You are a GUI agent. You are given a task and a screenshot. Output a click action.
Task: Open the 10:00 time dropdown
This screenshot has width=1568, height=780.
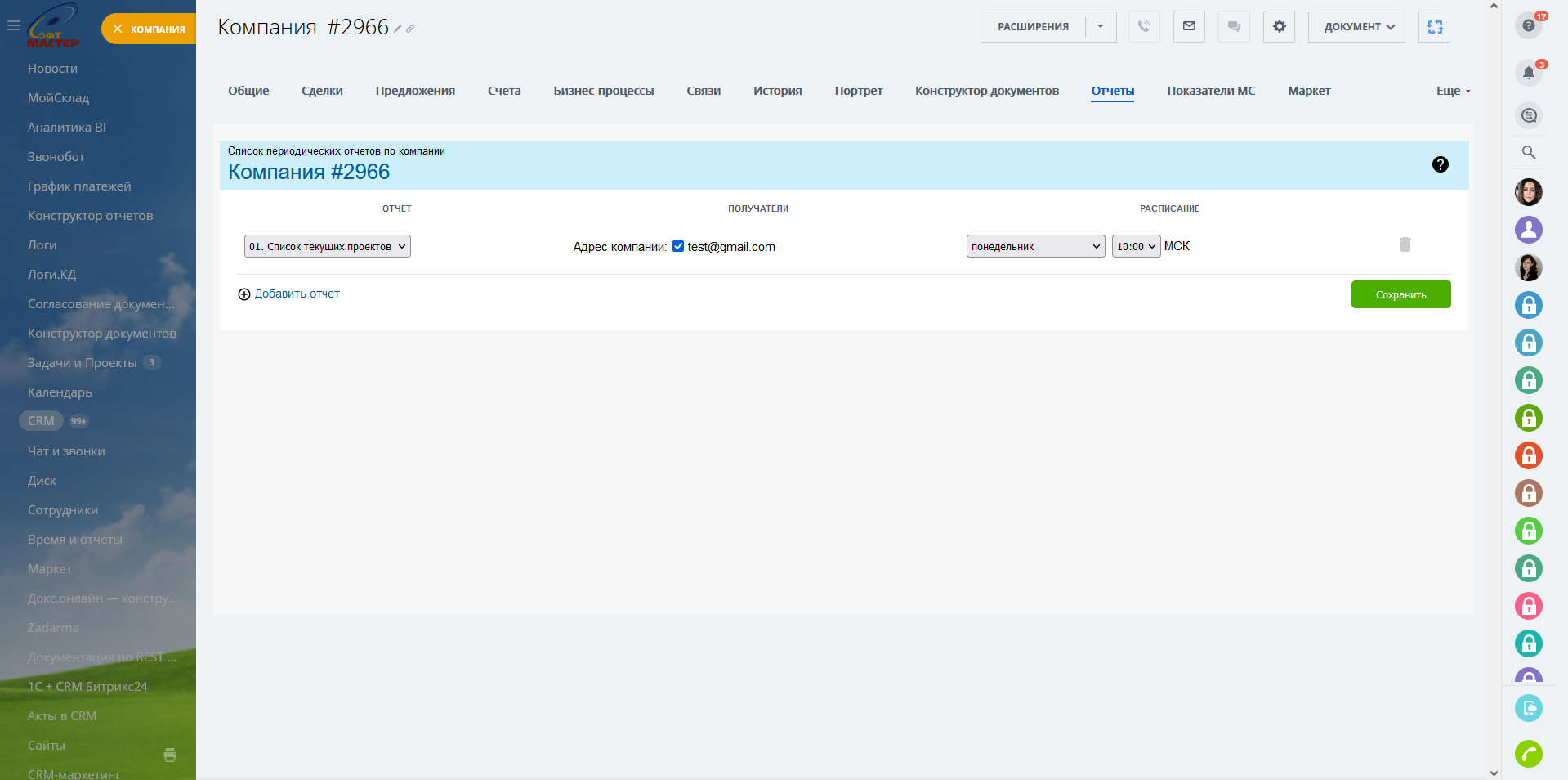(x=1136, y=246)
